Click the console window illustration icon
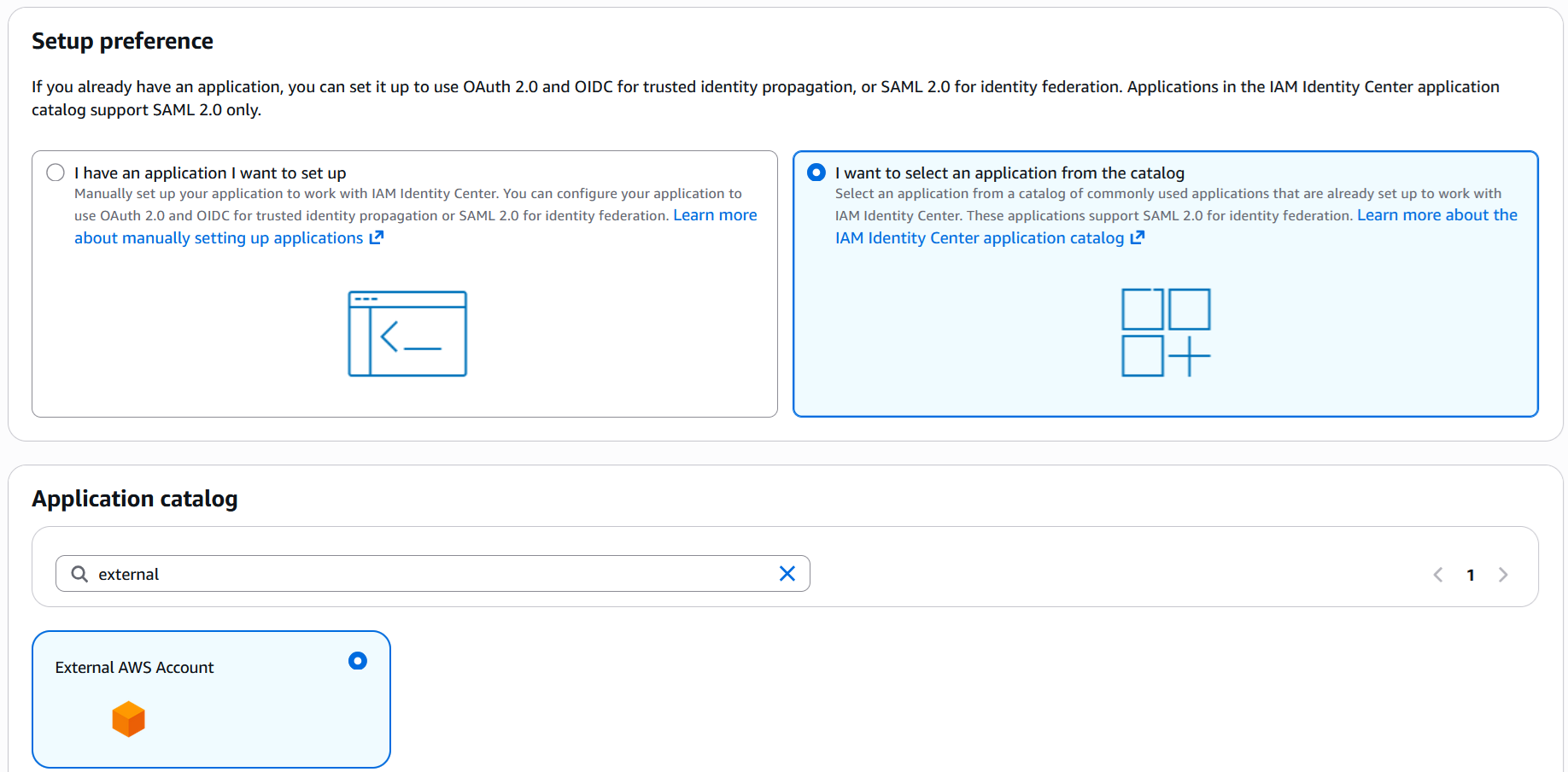1568x772 pixels. pyautogui.click(x=407, y=334)
